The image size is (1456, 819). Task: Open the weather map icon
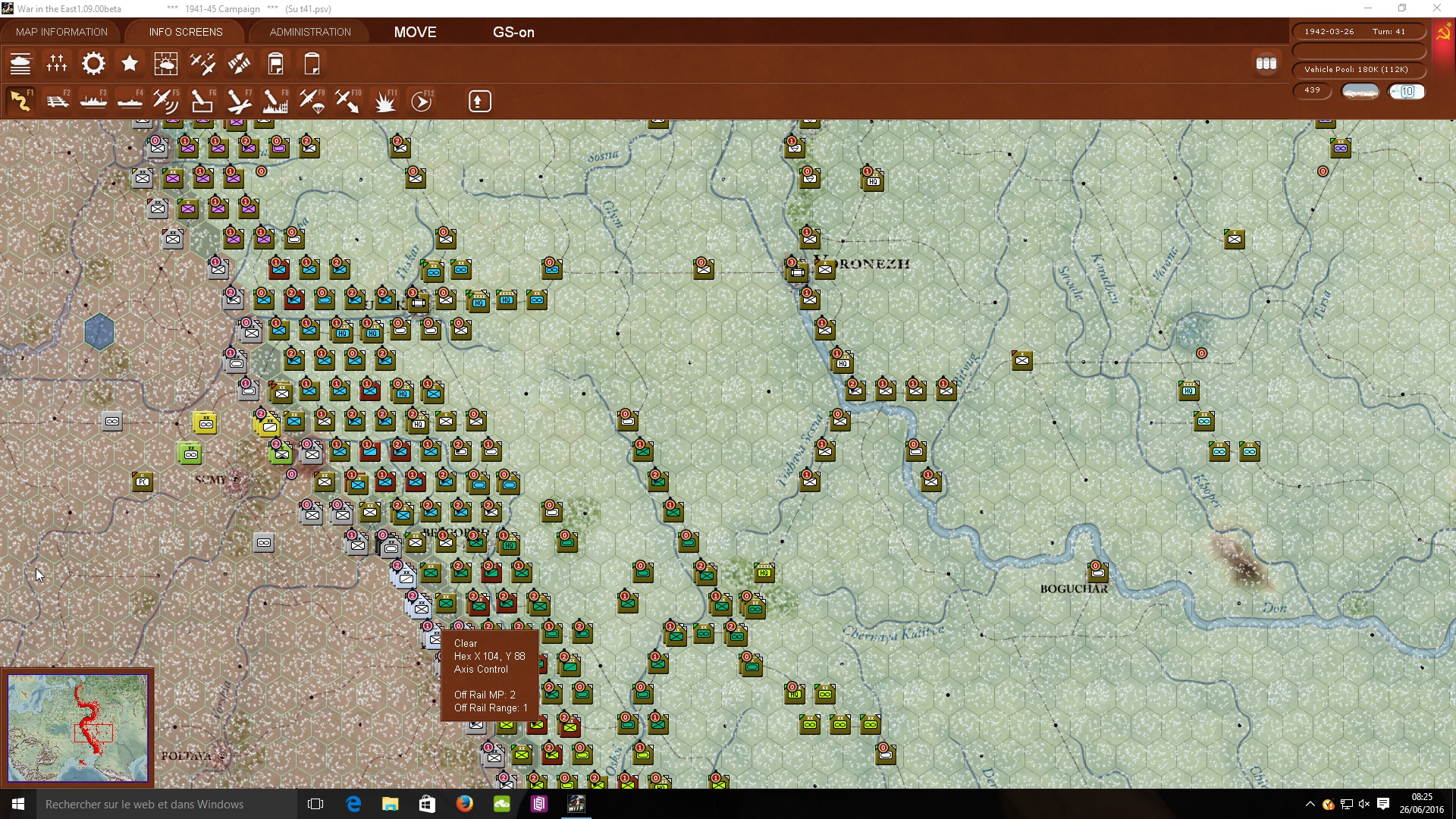[x=166, y=64]
